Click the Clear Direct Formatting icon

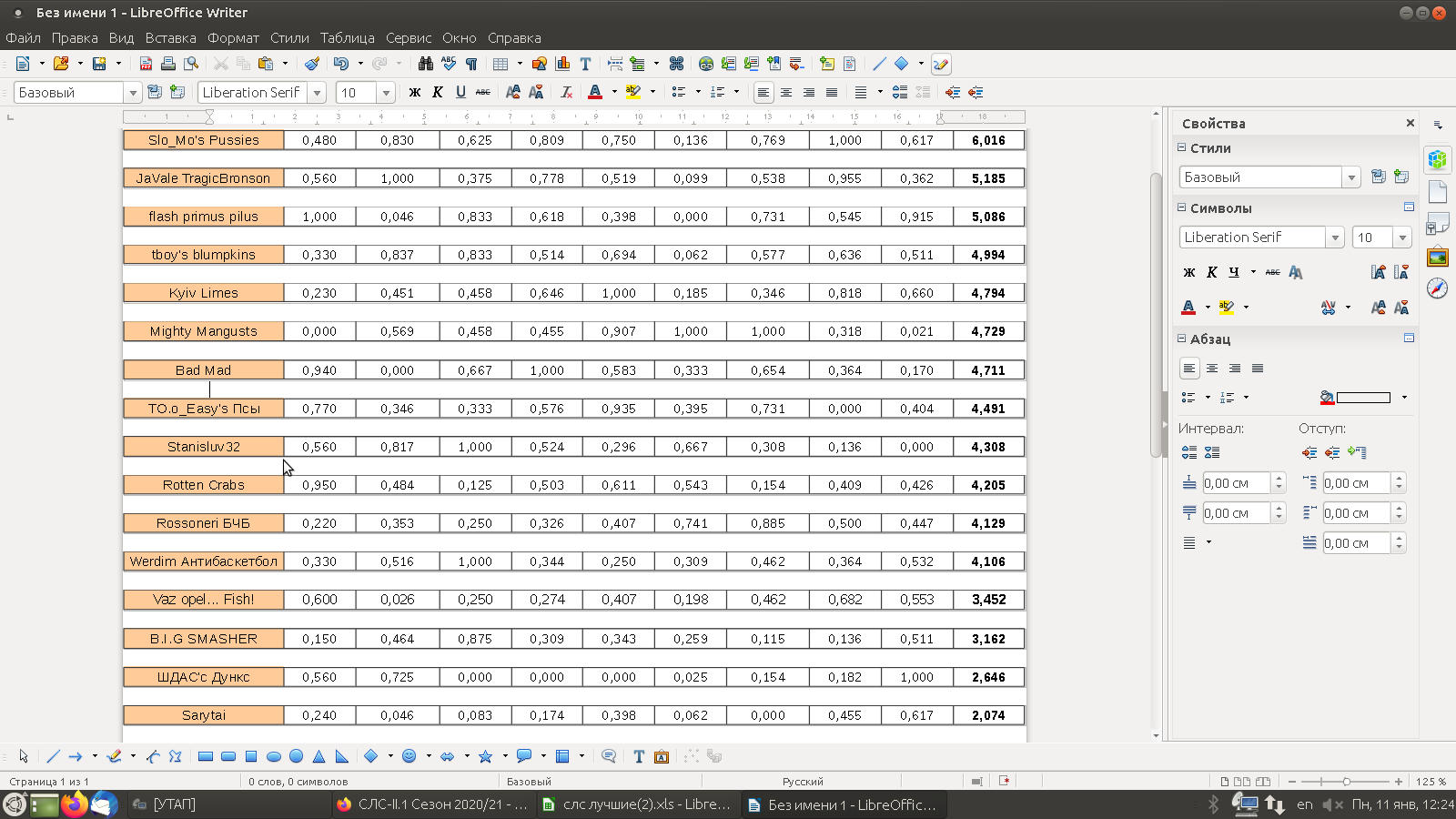pos(567,92)
